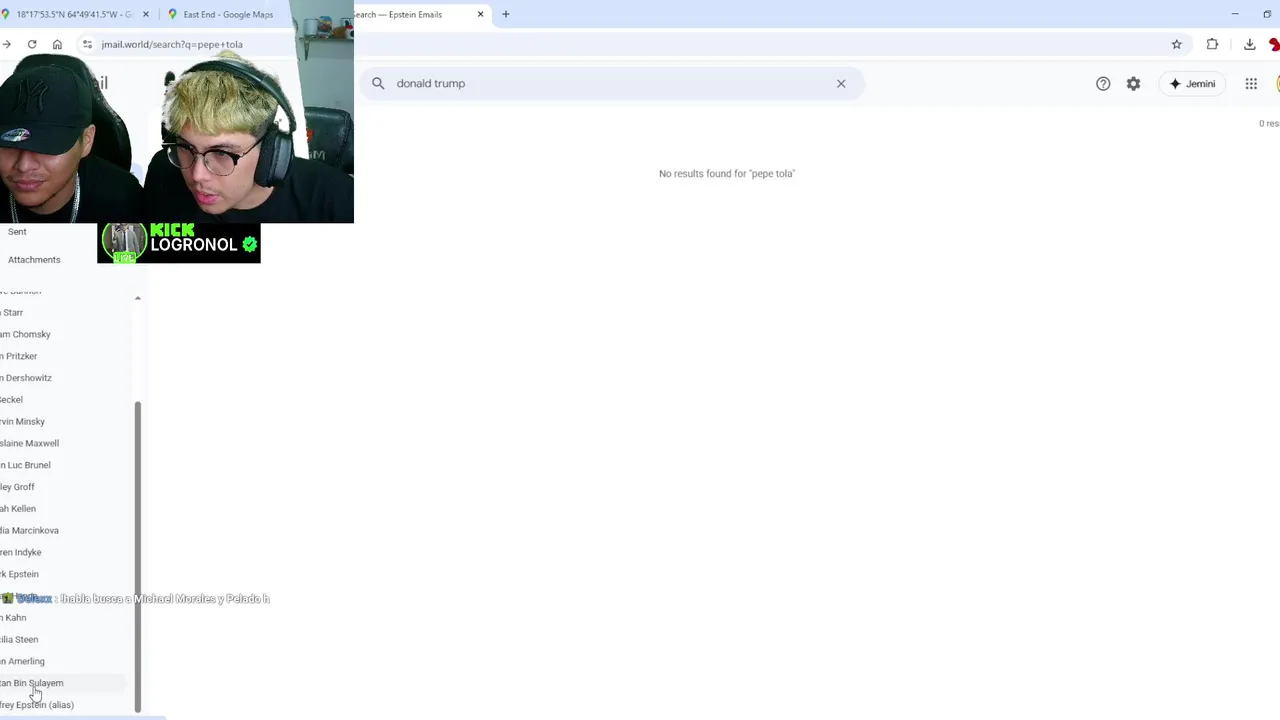Image resolution: width=1280 pixels, height=720 pixels.
Task: Select the Kellen contact in sidebar
Action: 18,510
